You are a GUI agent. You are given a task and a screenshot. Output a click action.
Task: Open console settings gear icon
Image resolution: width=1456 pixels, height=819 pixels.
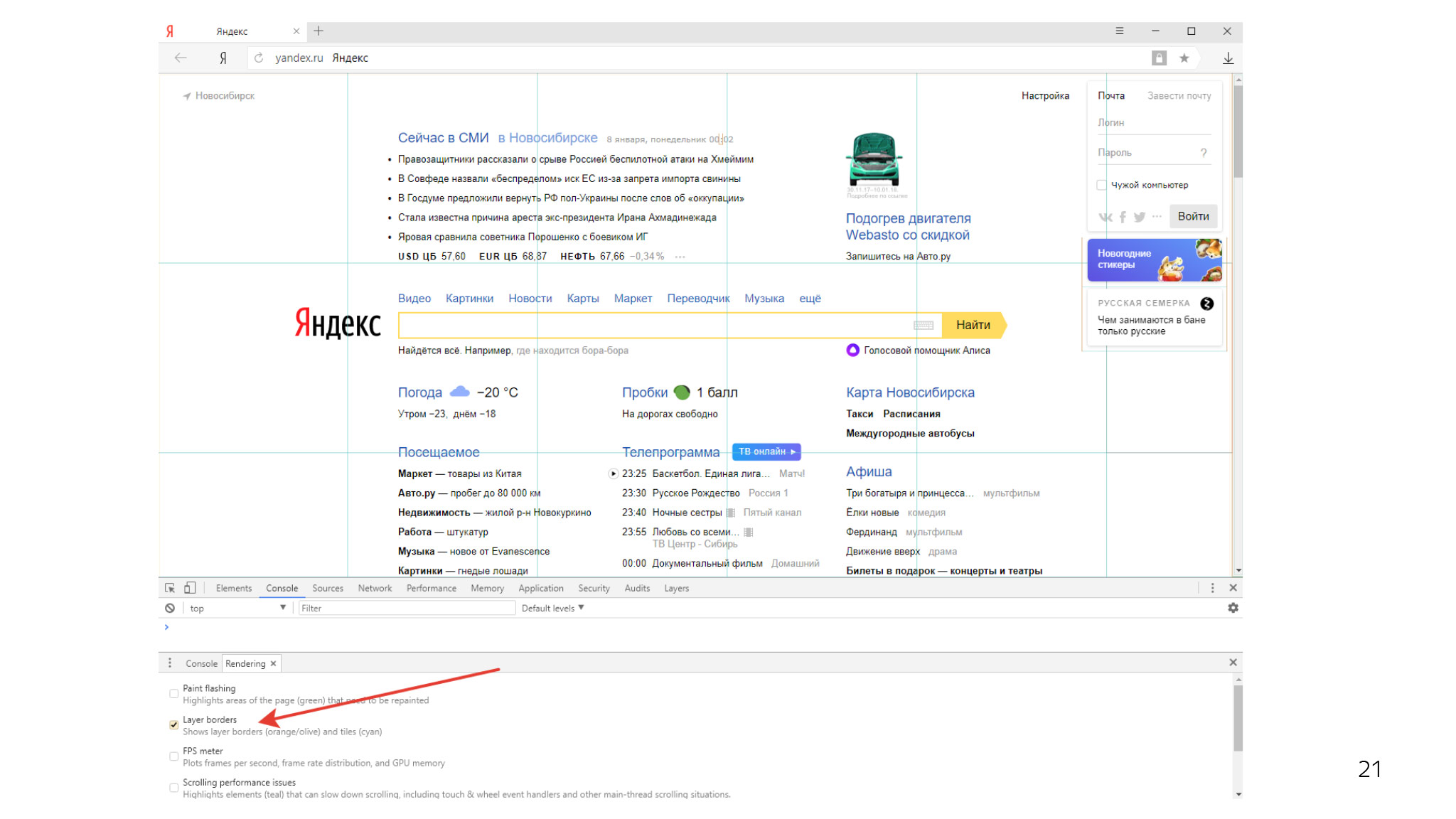coord(1233,608)
